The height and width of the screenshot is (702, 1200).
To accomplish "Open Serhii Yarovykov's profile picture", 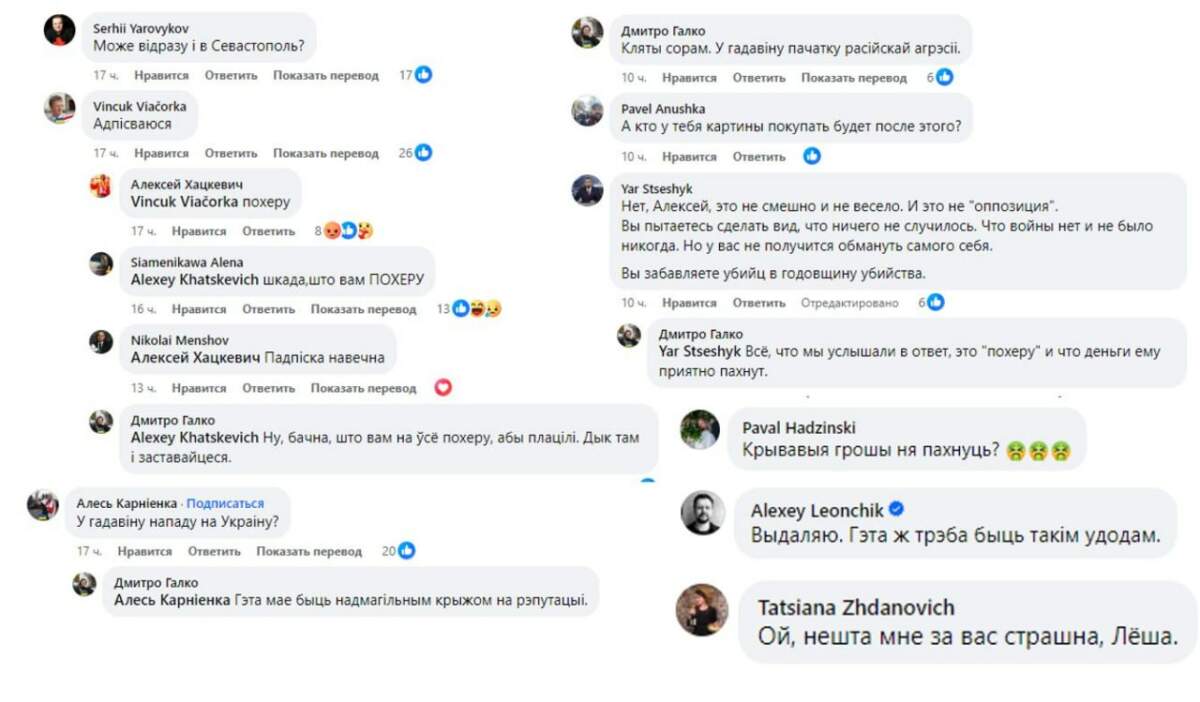I will (60, 31).
